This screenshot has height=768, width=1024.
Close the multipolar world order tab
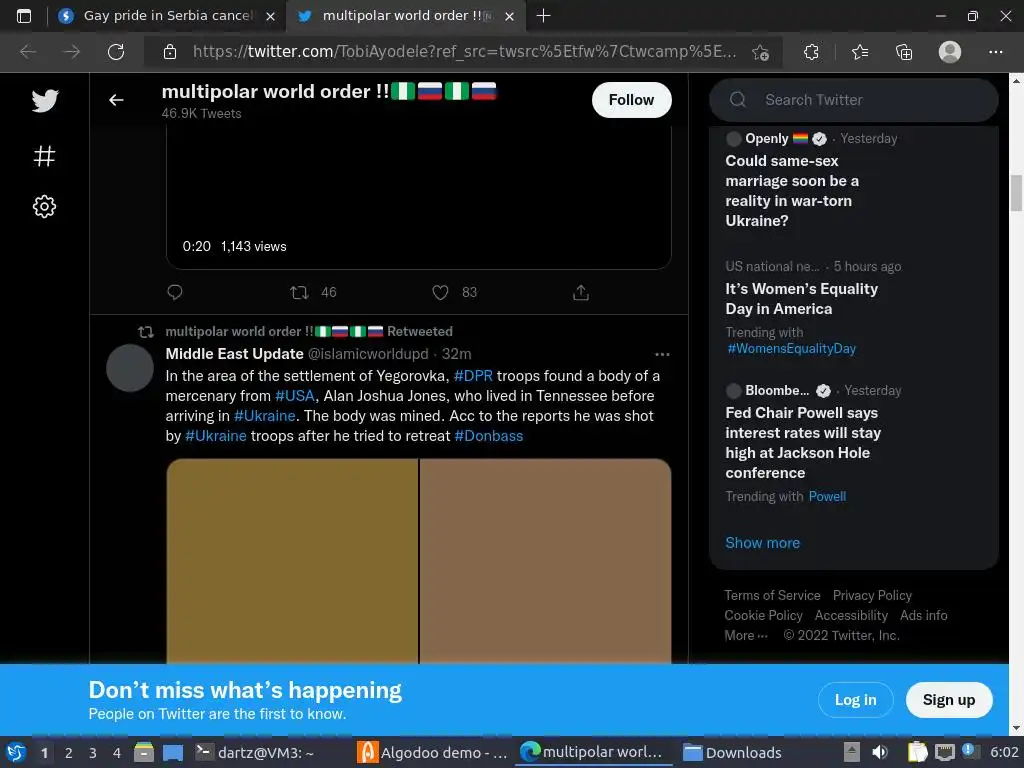(509, 16)
